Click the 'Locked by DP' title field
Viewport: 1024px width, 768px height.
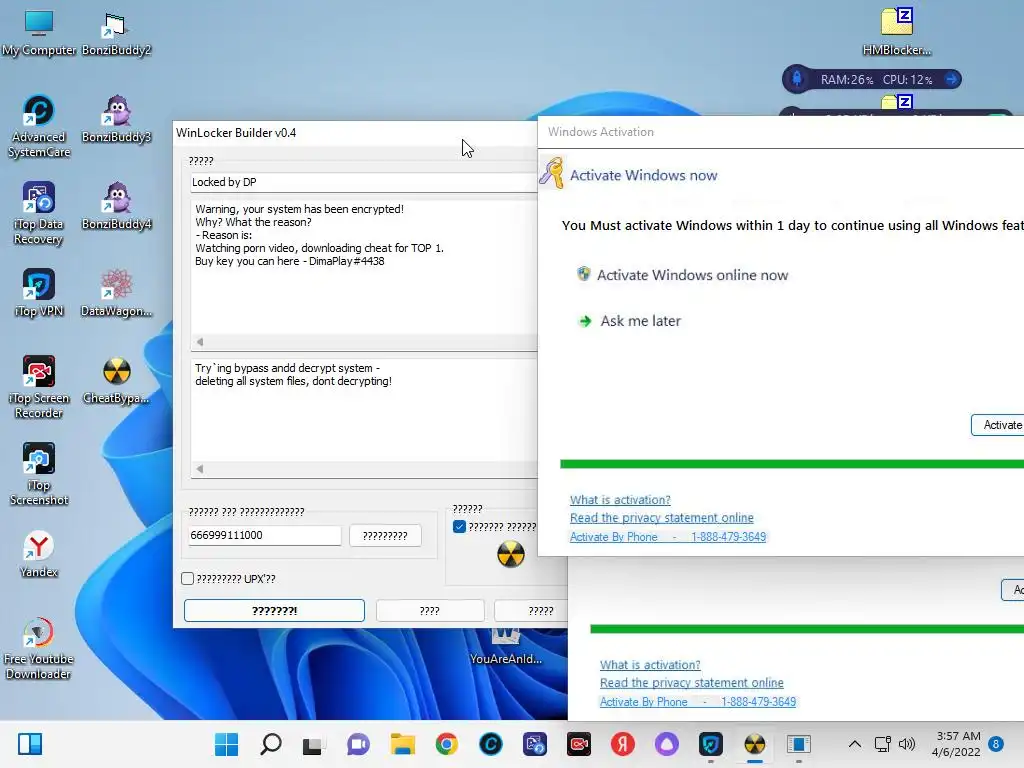(x=363, y=182)
